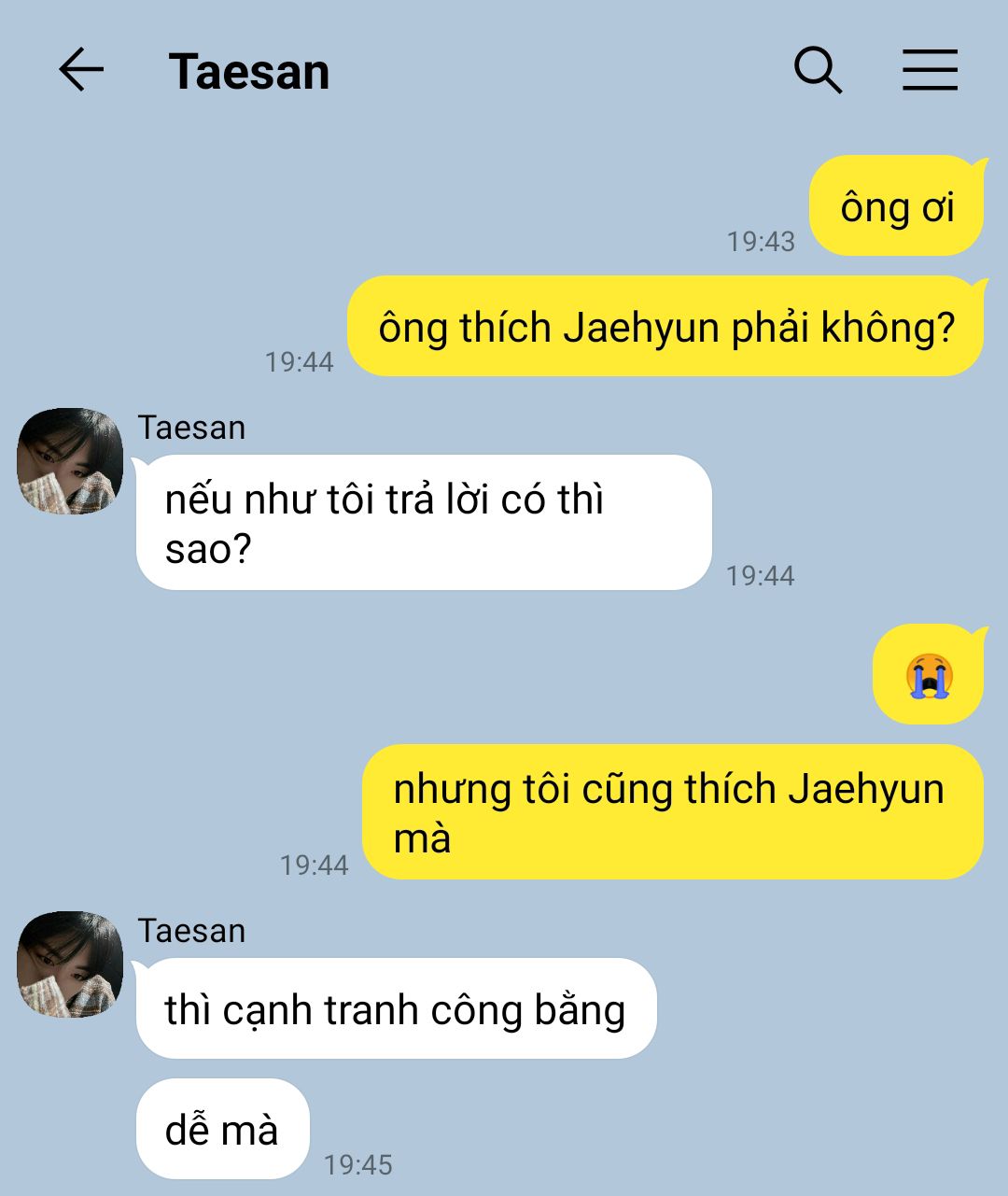
Task: Tap 19:44 timestamp beside 'sao?' bubble
Action: 761,576
